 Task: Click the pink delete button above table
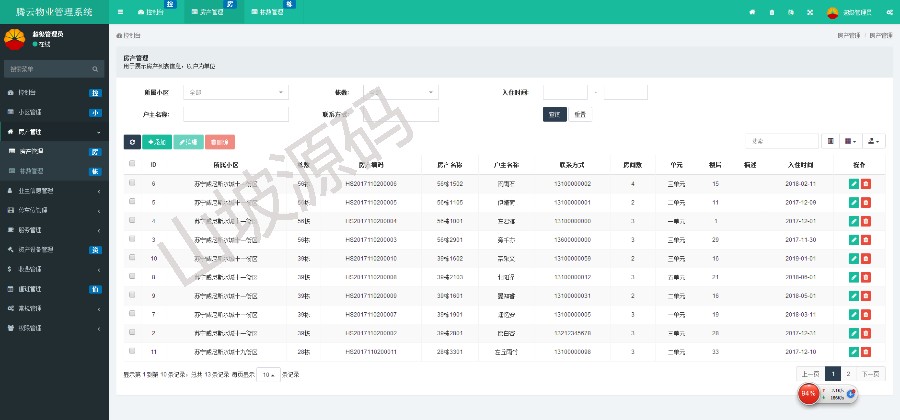point(220,142)
